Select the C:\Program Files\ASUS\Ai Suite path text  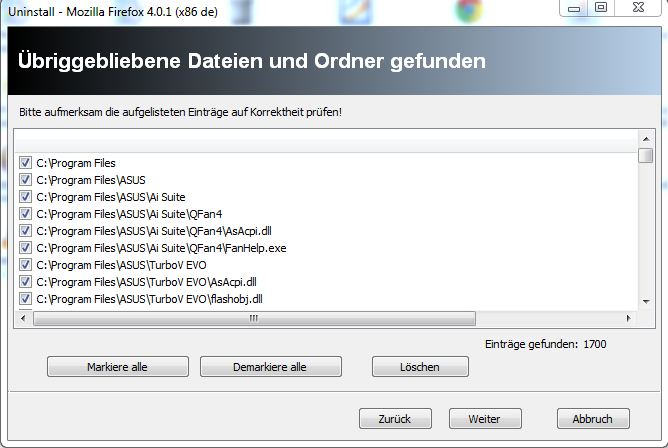[111, 197]
